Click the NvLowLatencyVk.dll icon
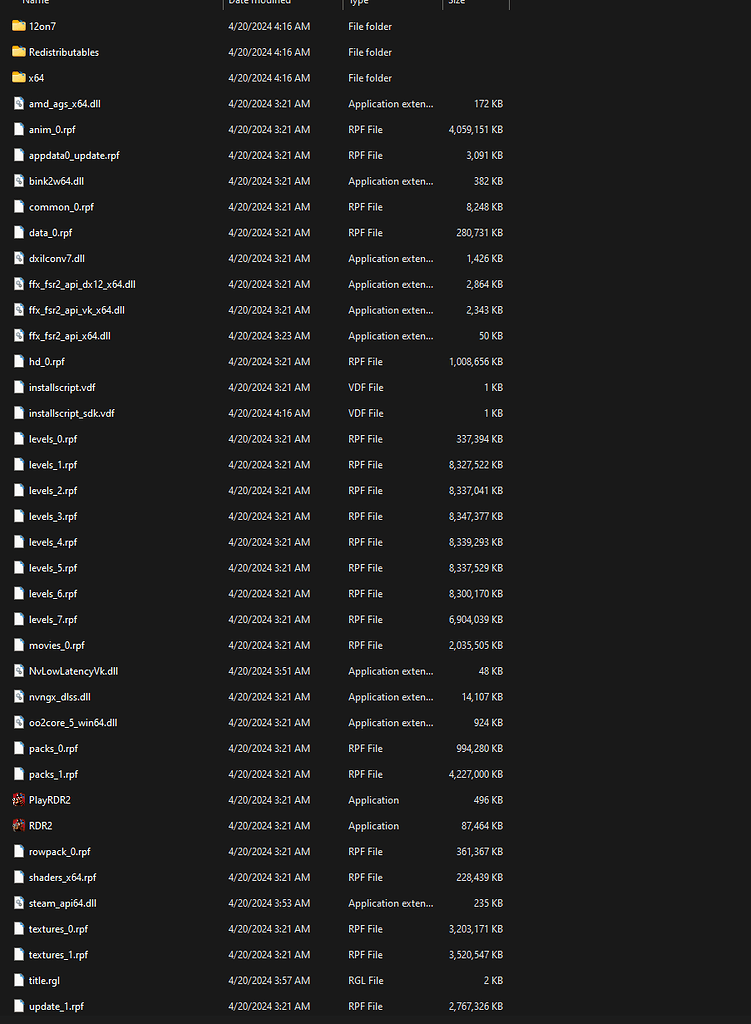751x1024 pixels. click(x=18, y=670)
